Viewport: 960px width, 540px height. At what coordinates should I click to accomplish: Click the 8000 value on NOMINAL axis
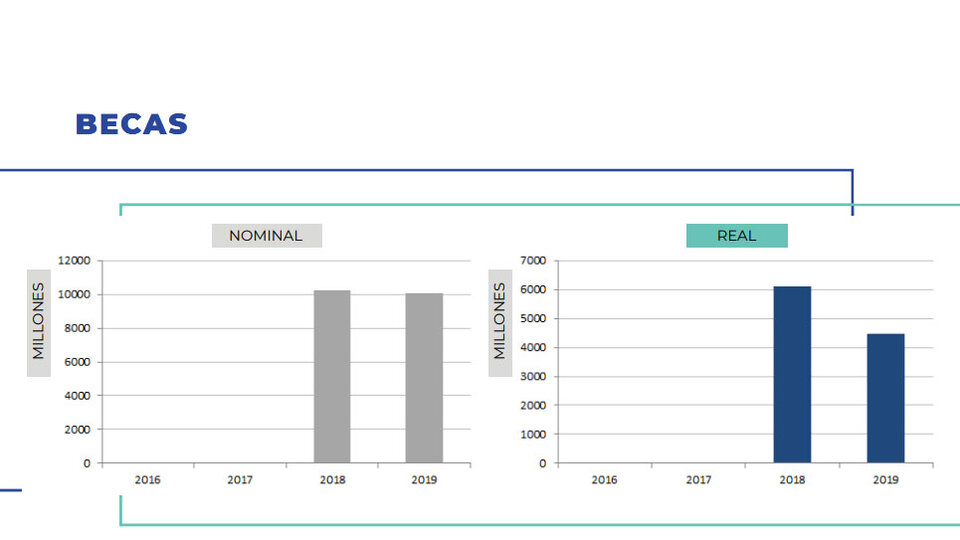point(77,328)
